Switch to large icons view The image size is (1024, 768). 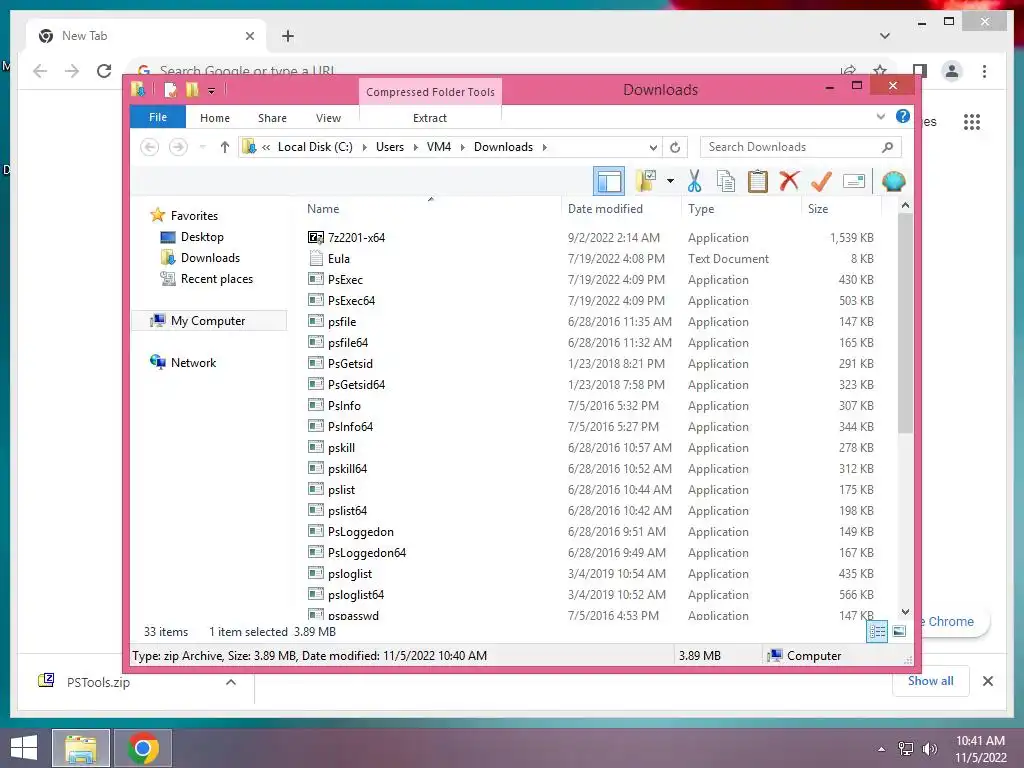[899, 631]
